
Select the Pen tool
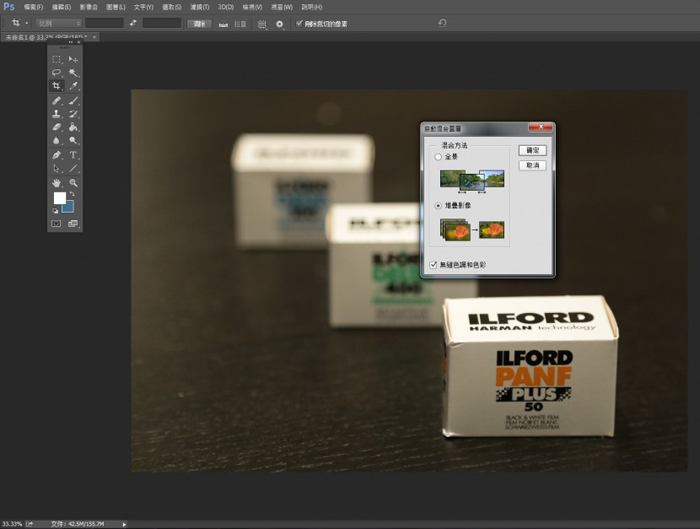click(56, 155)
